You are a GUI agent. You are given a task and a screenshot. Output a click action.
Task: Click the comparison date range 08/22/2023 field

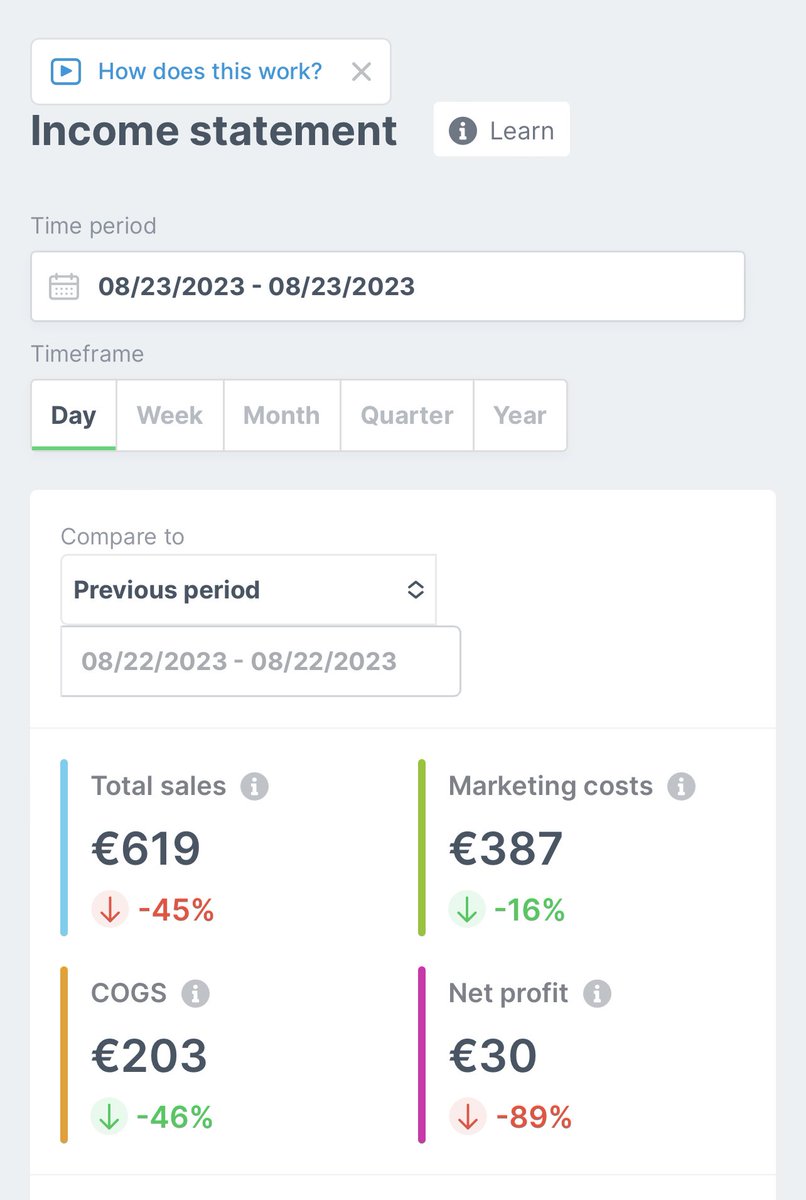tap(260, 661)
